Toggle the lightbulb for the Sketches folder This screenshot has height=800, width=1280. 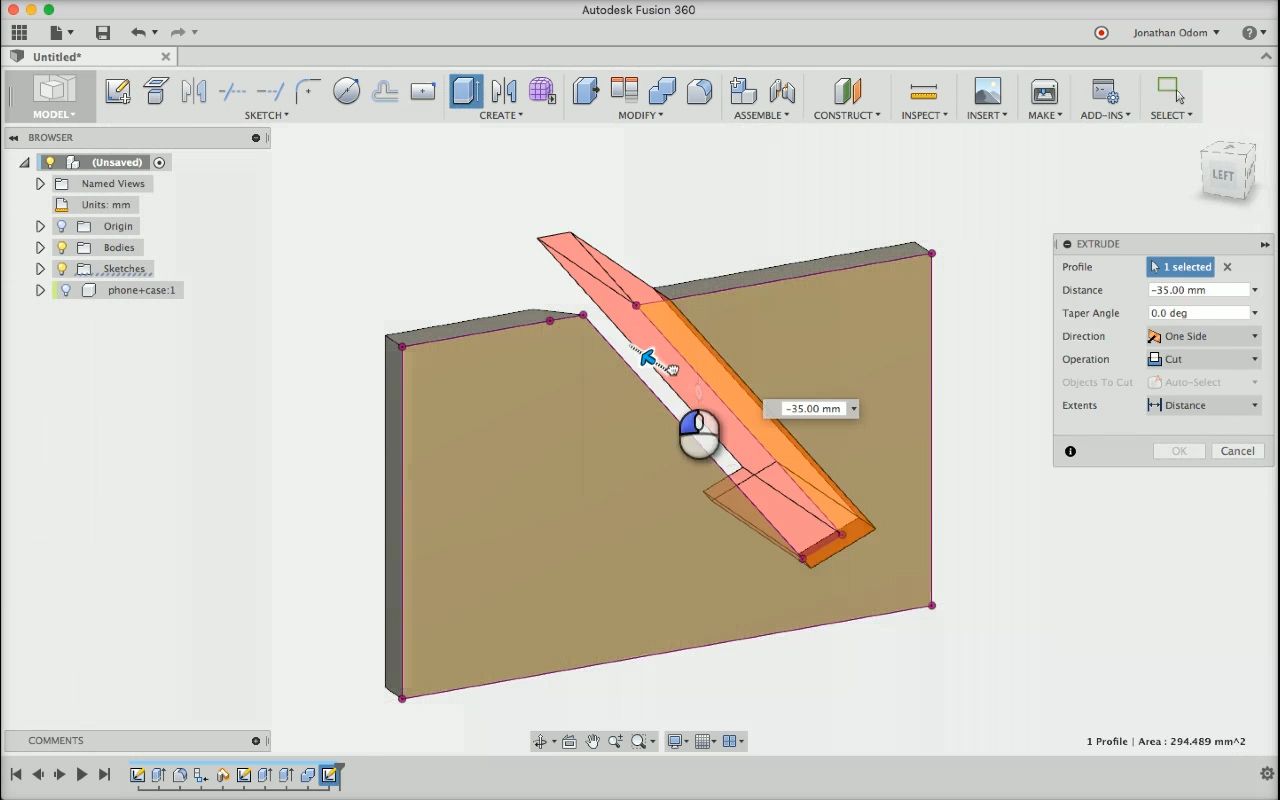[62, 268]
